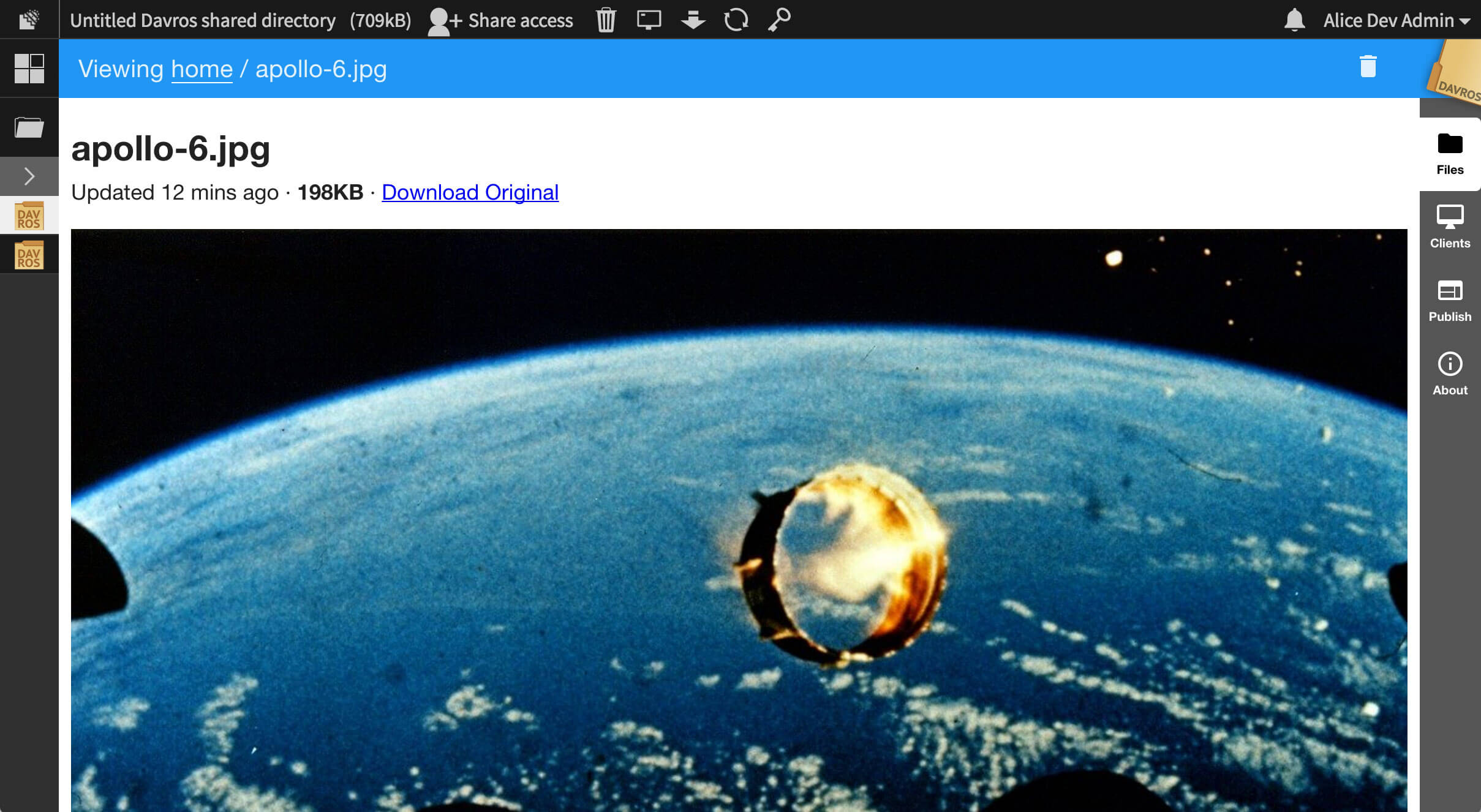The image size is (1481, 812).
Task: Click the Davros logo corner badge
Action: (1455, 72)
